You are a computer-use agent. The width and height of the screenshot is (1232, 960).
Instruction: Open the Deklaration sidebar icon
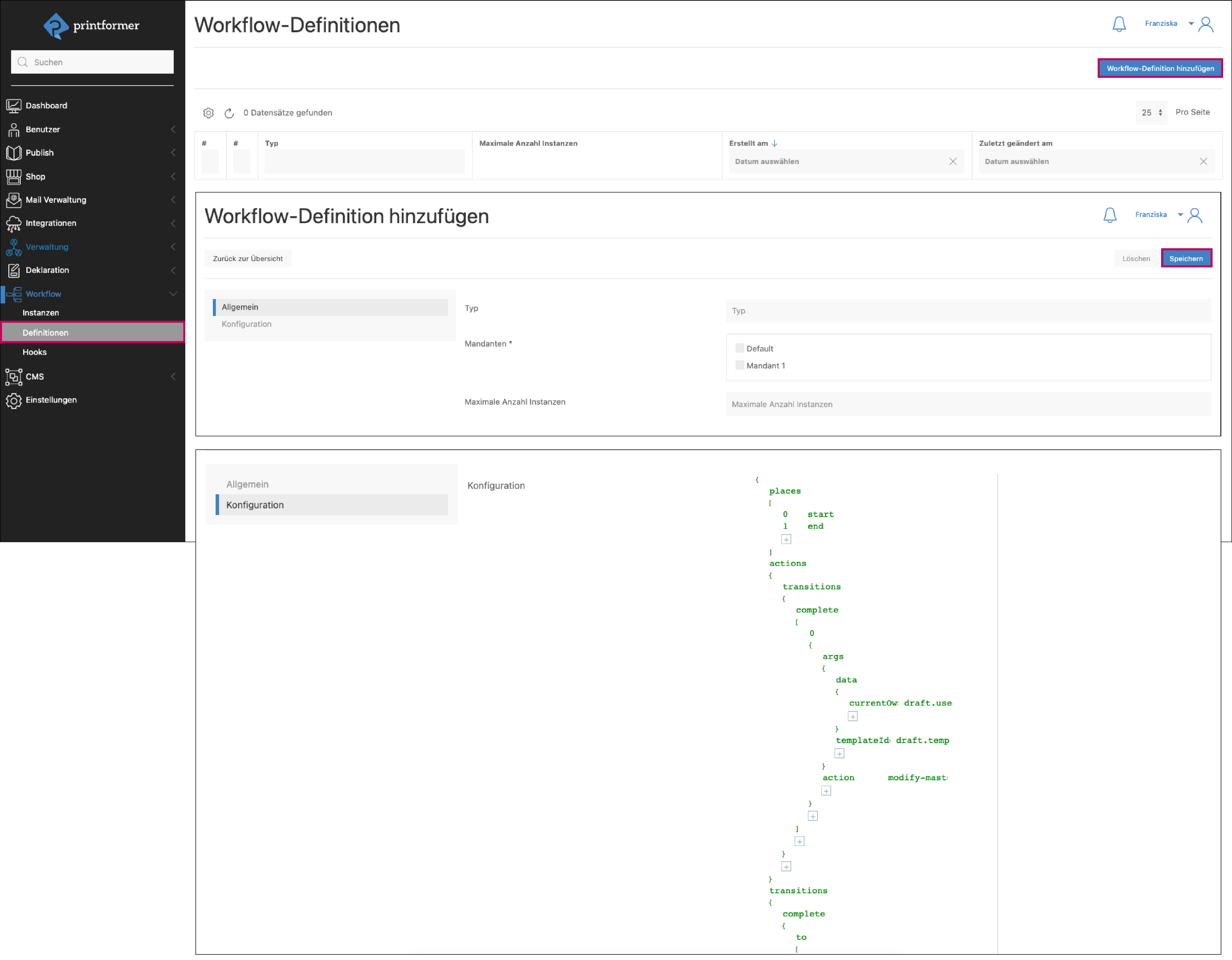[14, 270]
